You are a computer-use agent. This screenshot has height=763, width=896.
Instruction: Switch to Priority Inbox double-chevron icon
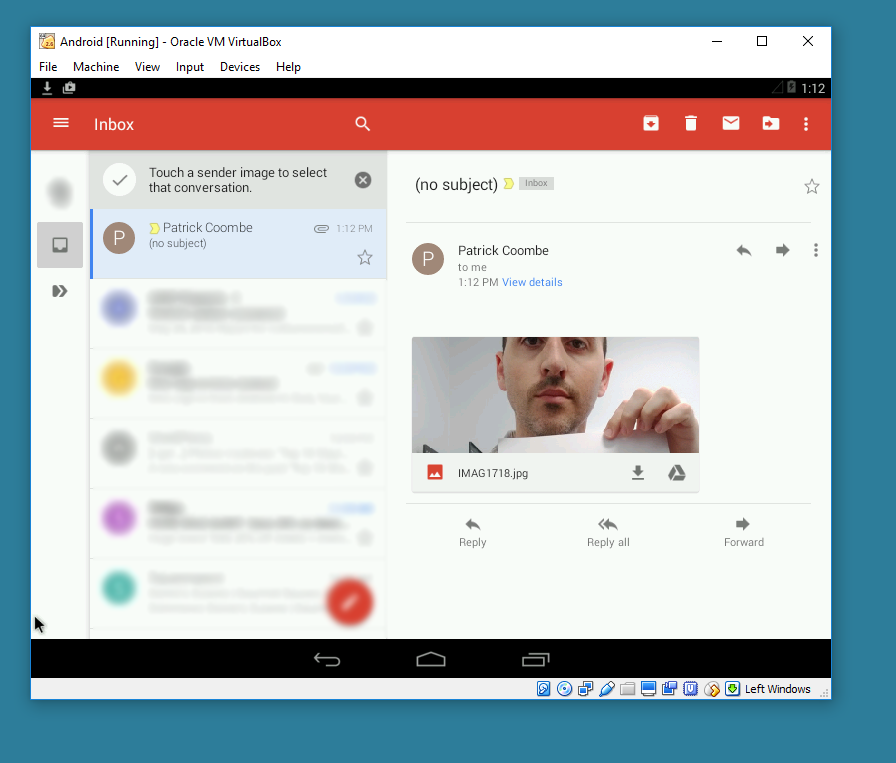coord(60,291)
